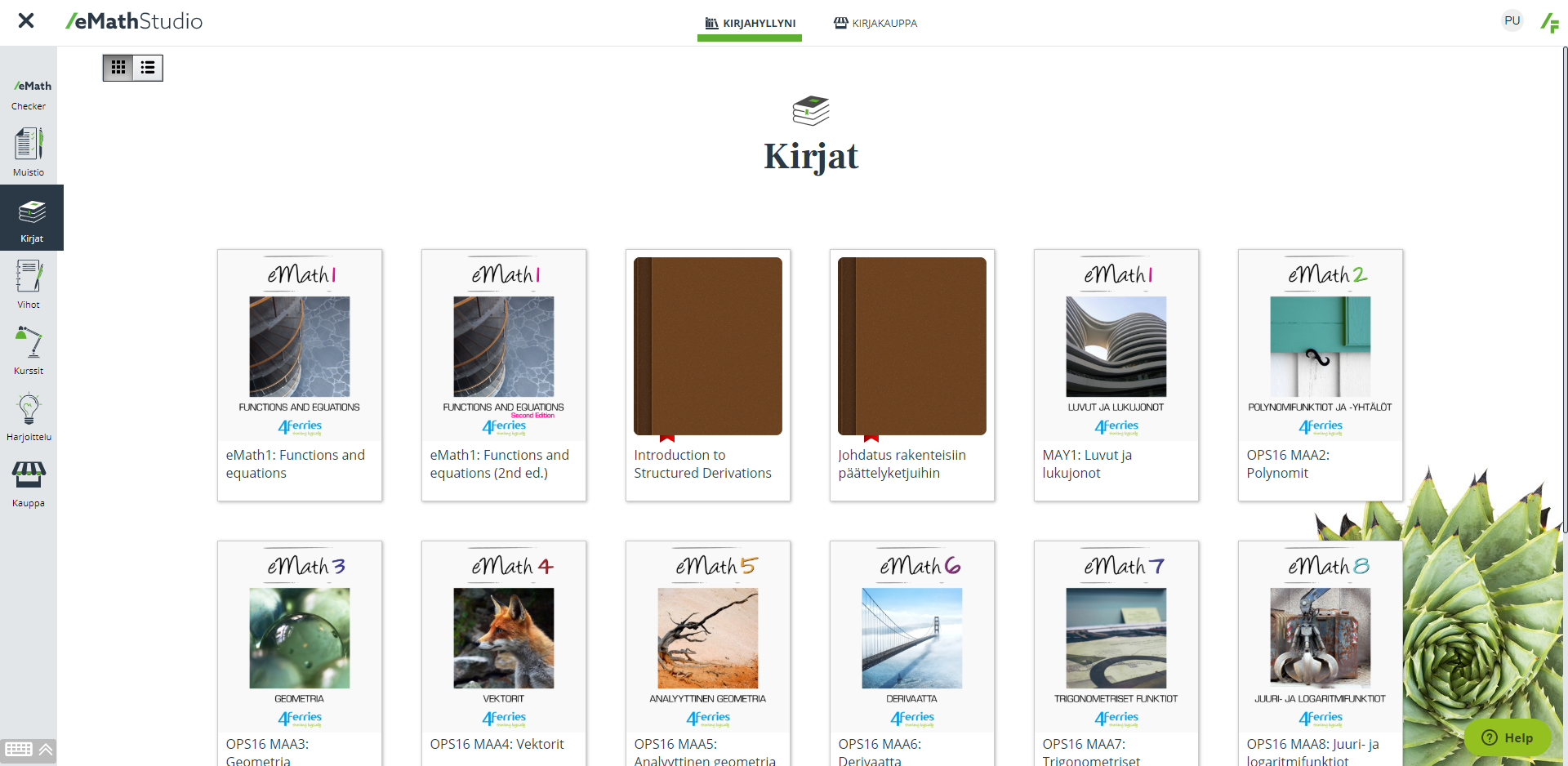Open Harjoittelu practice in the sidebar
This screenshot has width=1568, height=766.
tap(29, 416)
